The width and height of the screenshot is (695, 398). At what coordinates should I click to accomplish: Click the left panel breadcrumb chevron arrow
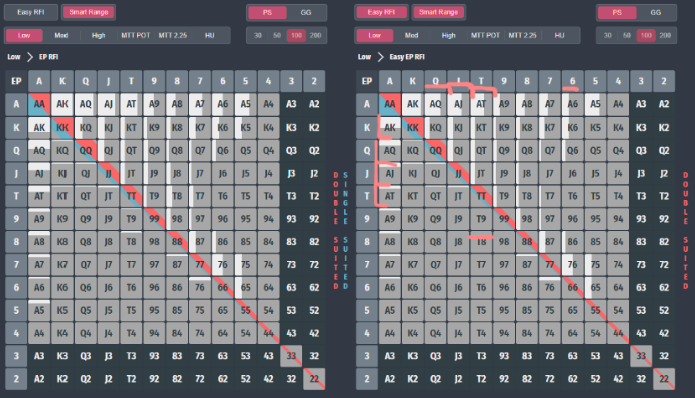pos(30,57)
